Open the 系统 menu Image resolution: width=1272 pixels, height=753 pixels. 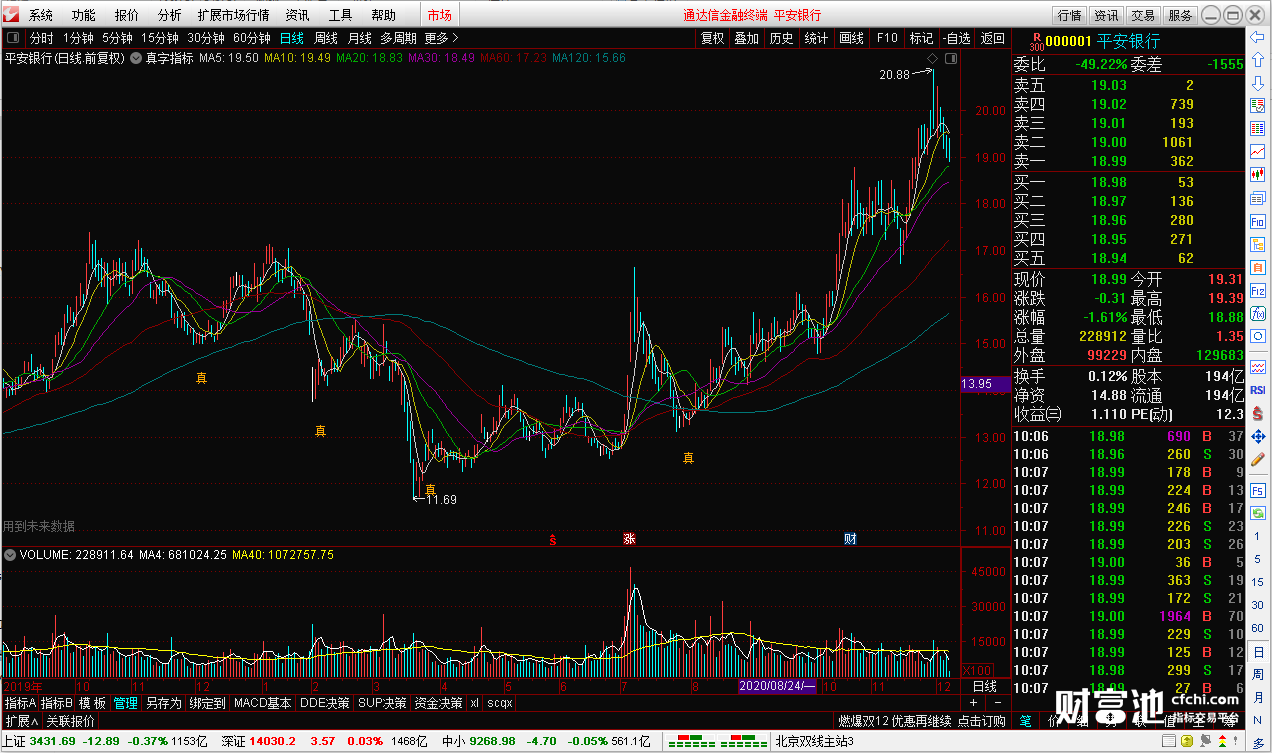point(41,15)
